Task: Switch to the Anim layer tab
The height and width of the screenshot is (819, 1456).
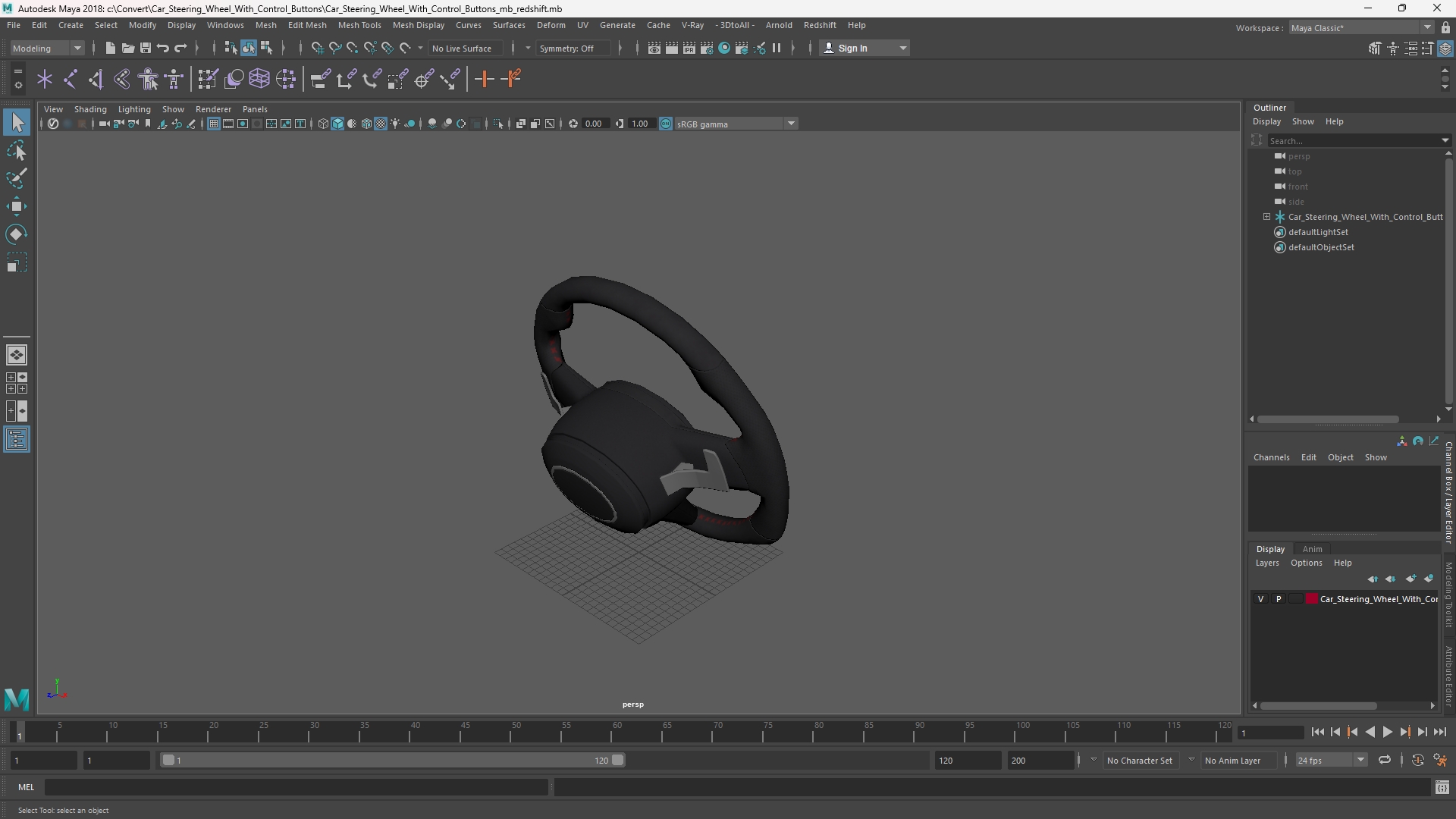Action: (x=1312, y=549)
